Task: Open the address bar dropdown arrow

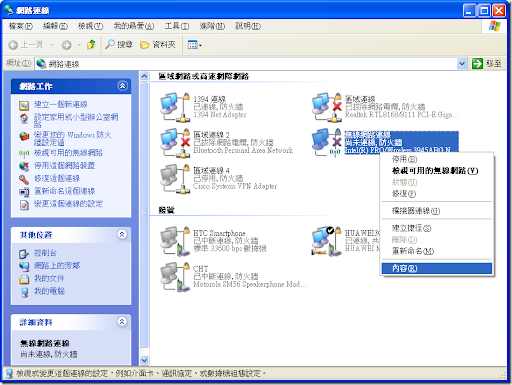Action: (462, 63)
